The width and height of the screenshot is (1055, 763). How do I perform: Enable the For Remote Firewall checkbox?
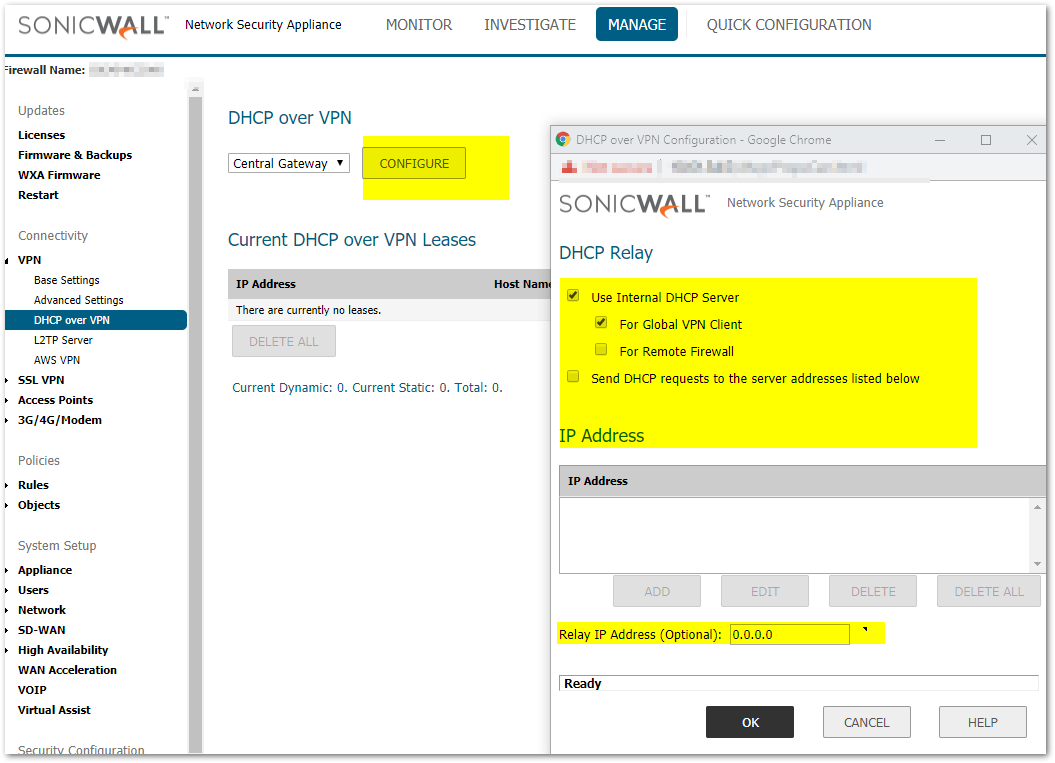(601, 350)
